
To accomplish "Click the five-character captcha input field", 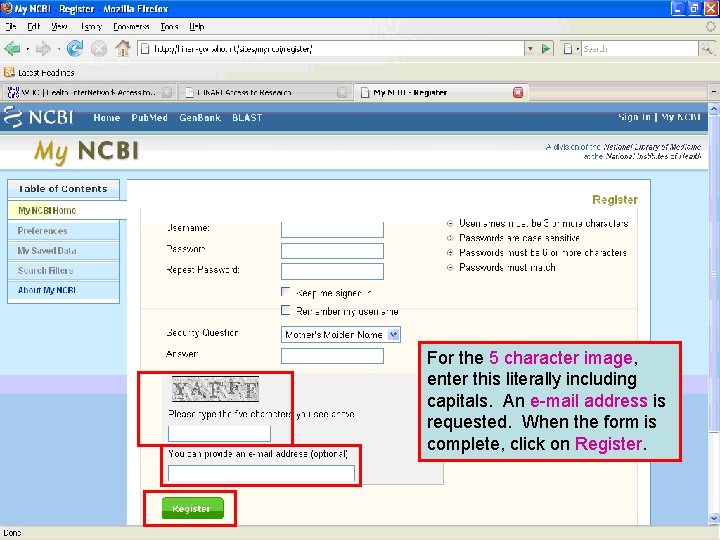I will [x=219, y=433].
